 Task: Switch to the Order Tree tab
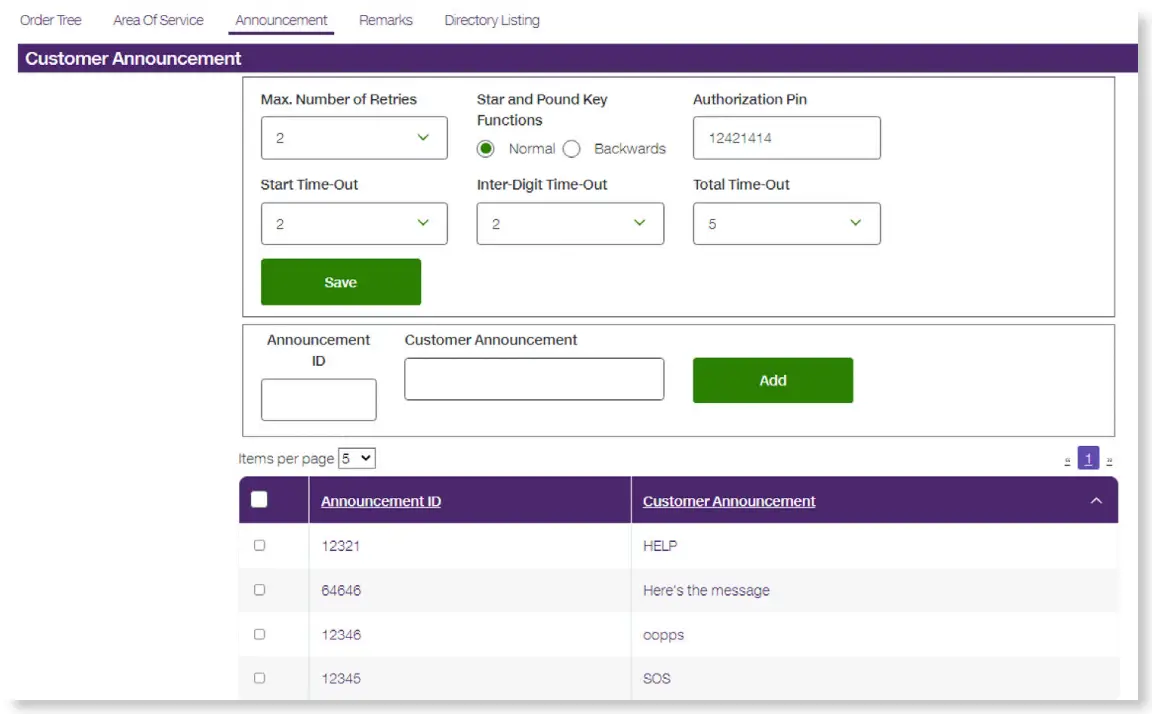click(x=51, y=20)
